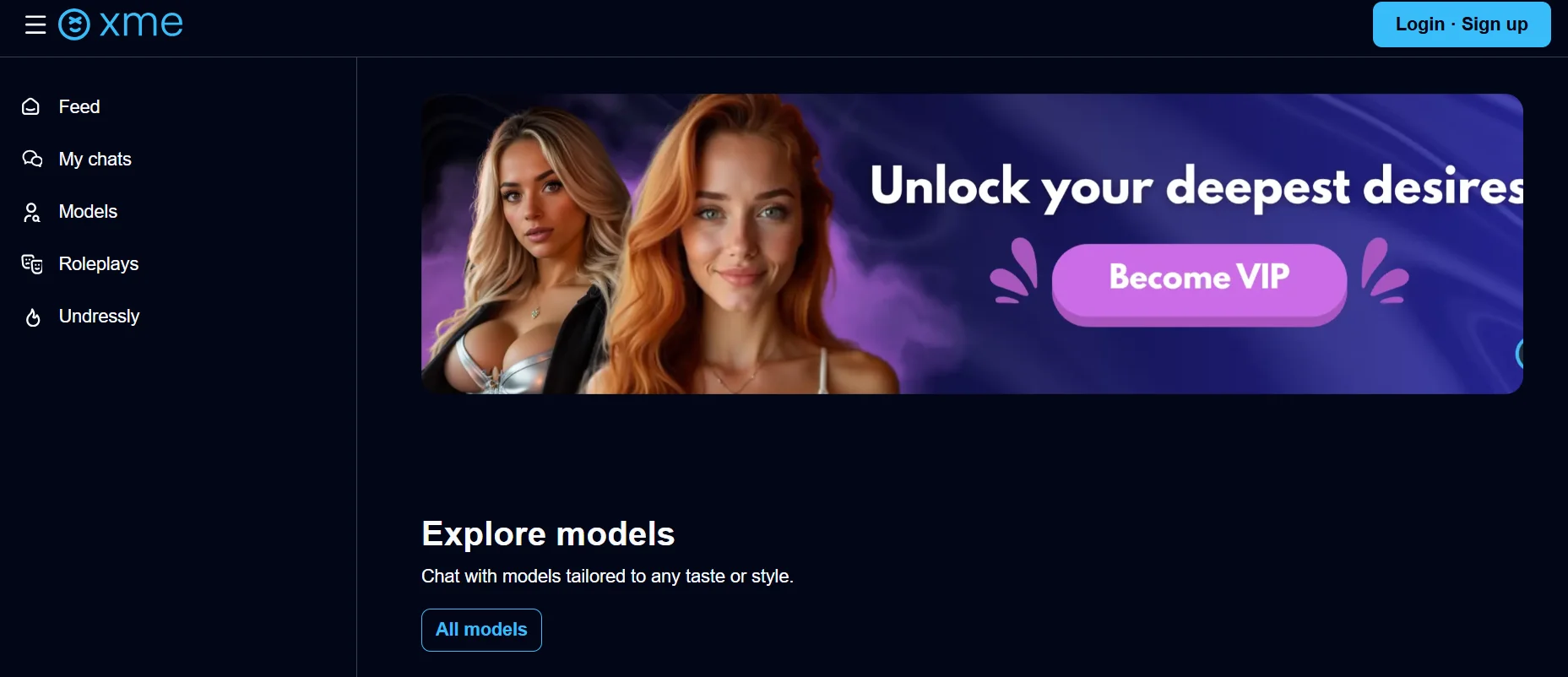
Task: Open the All models button
Action: tap(481, 630)
